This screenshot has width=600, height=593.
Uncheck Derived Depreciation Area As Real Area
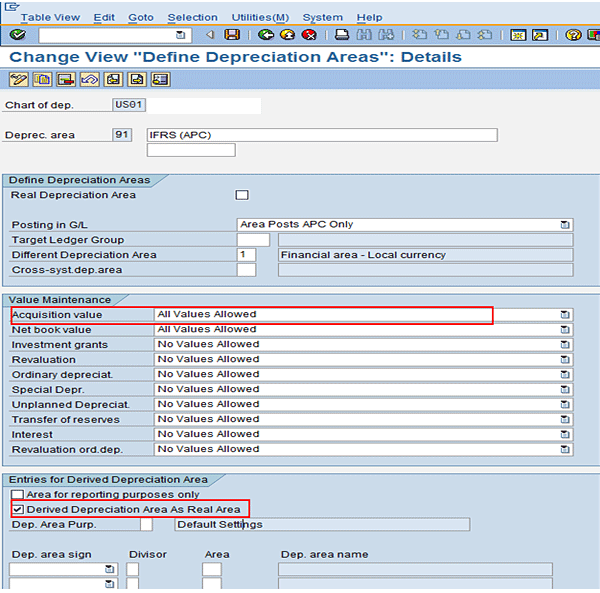[x=17, y=510]
